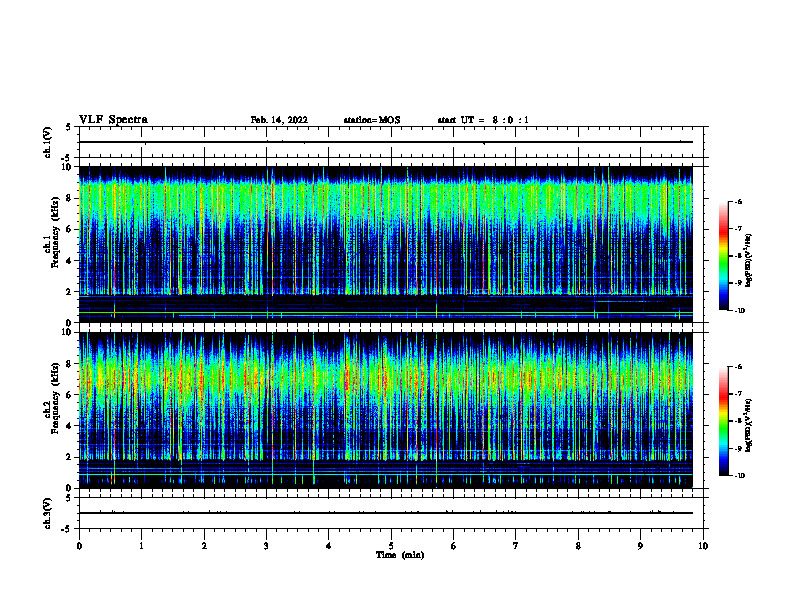Click the '-10' label on lower colorbar

739,476
